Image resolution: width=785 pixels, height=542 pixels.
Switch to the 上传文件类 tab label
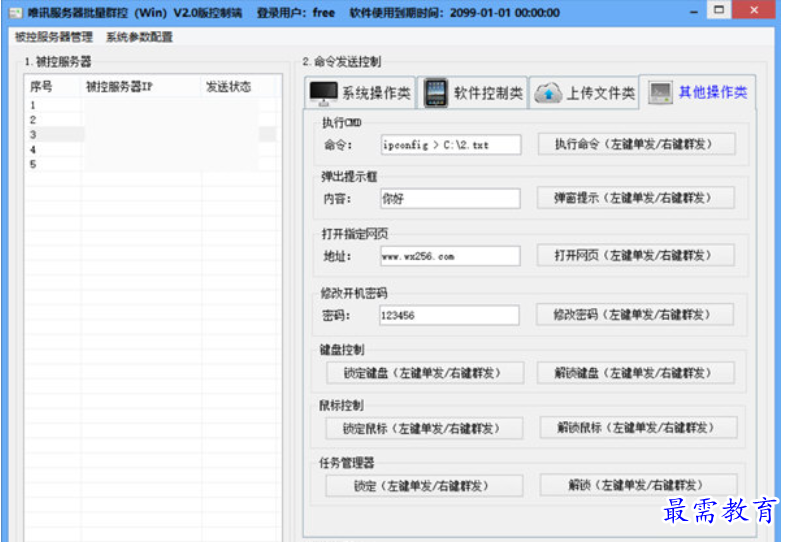click(x=600, y=93)
